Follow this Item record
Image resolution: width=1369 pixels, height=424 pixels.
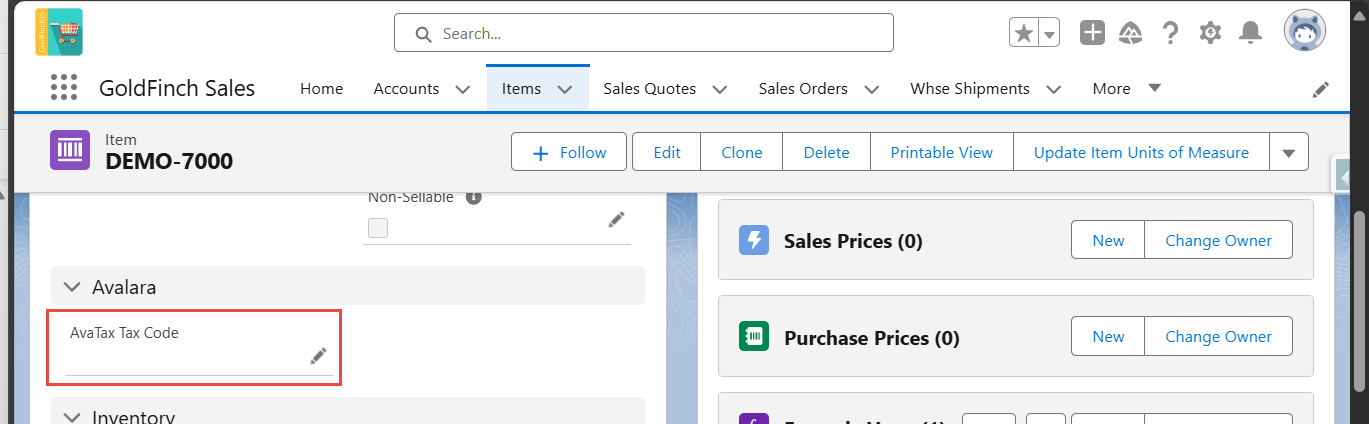coord(569,152)
